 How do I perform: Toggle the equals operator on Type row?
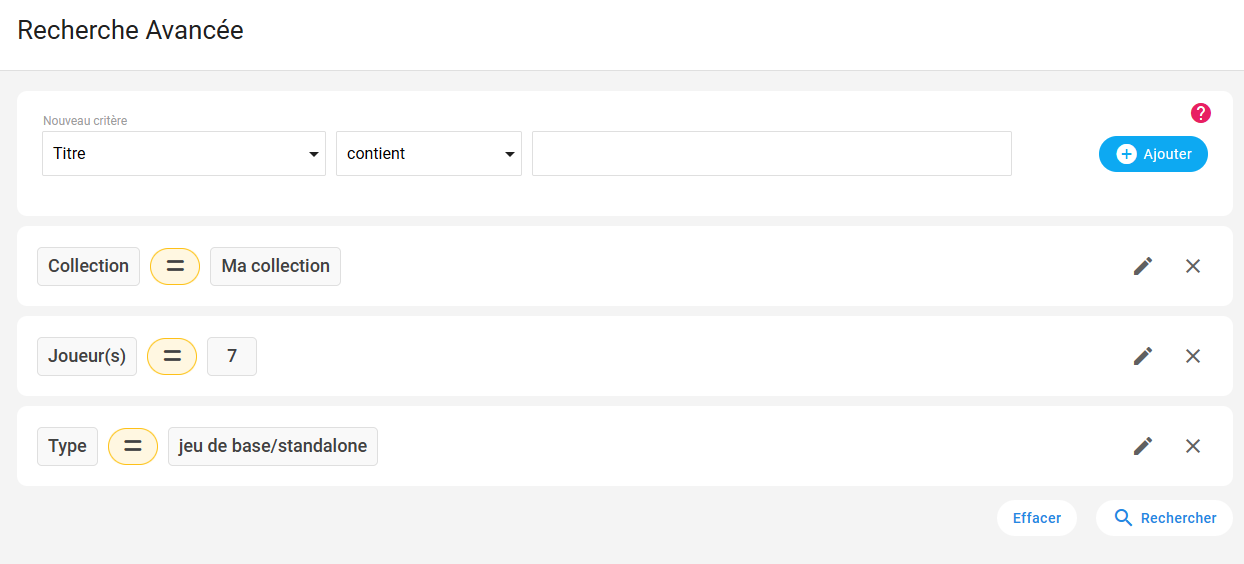(x=133, y=446)
